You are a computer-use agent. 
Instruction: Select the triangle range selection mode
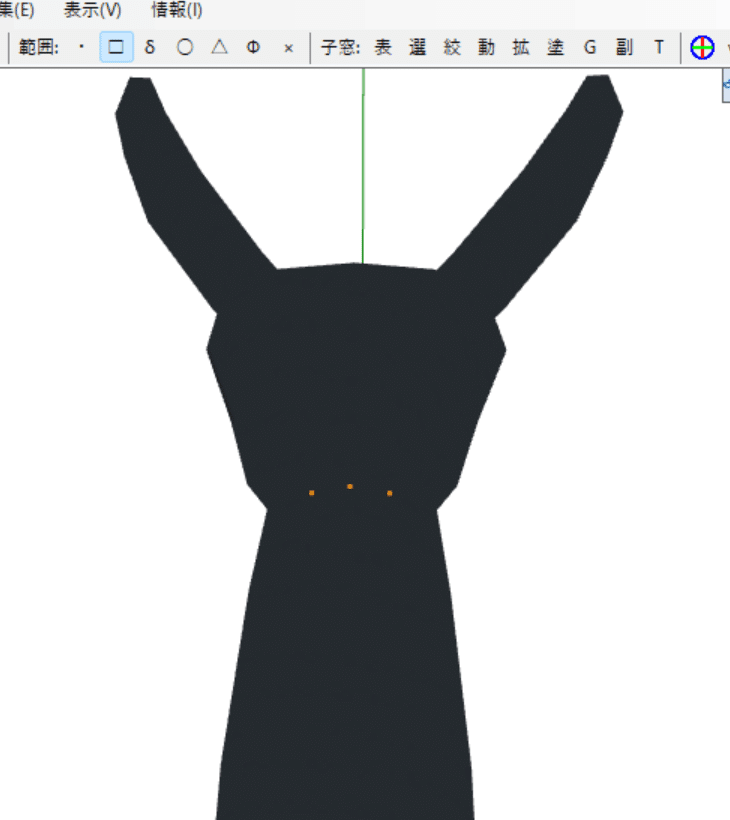[x=219, y=47]
